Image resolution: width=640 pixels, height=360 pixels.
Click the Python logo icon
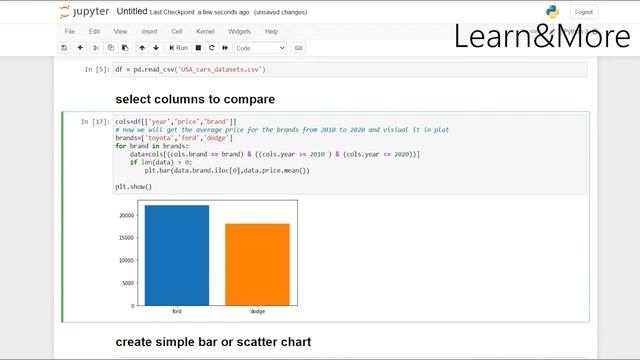click(x=553, y=12)
